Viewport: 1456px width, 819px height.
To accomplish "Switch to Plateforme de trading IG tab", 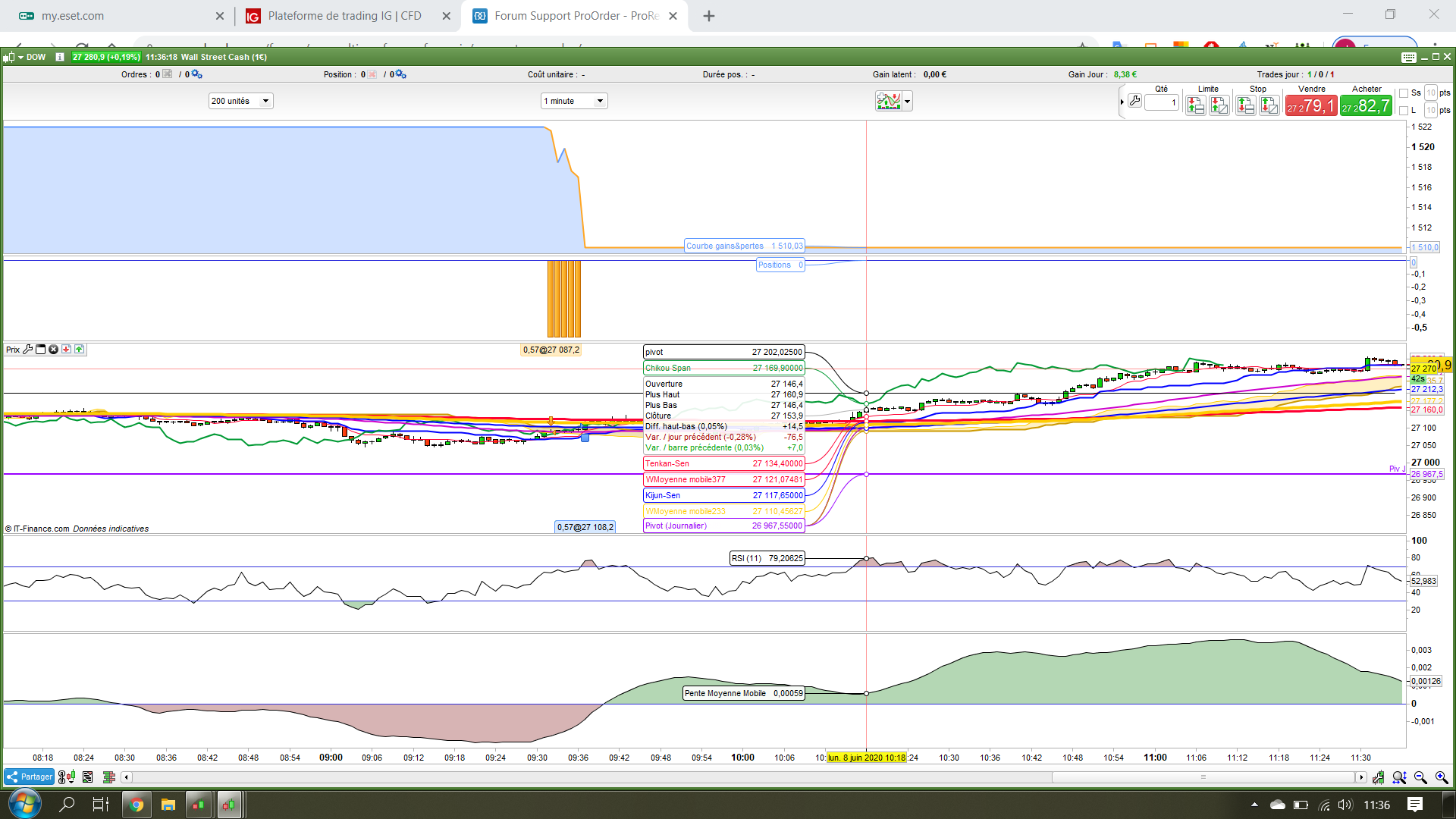I will tap(344, 16).
